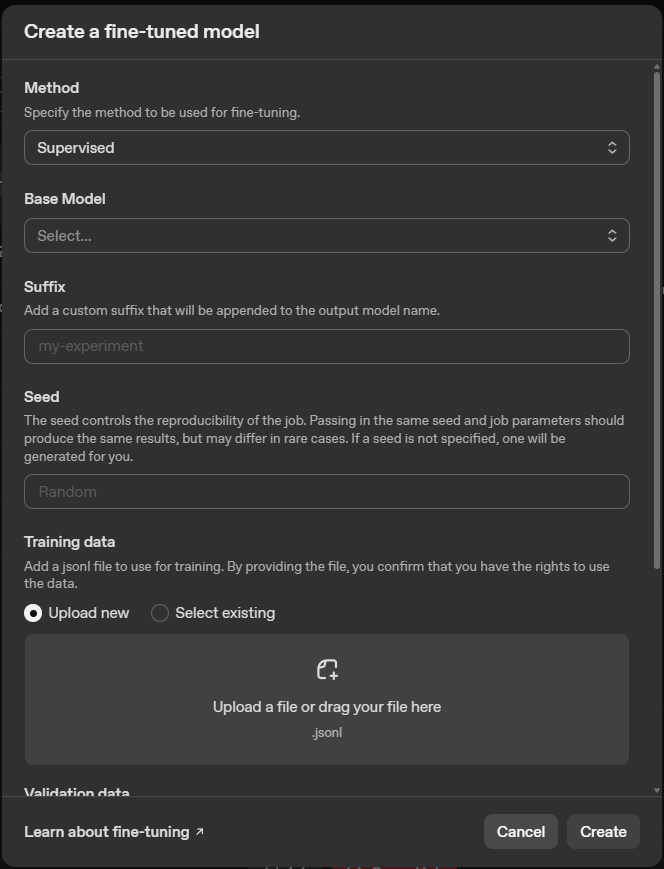Click the Suffix text field
This screenshot has height=869, width=664.
[327, 346]
